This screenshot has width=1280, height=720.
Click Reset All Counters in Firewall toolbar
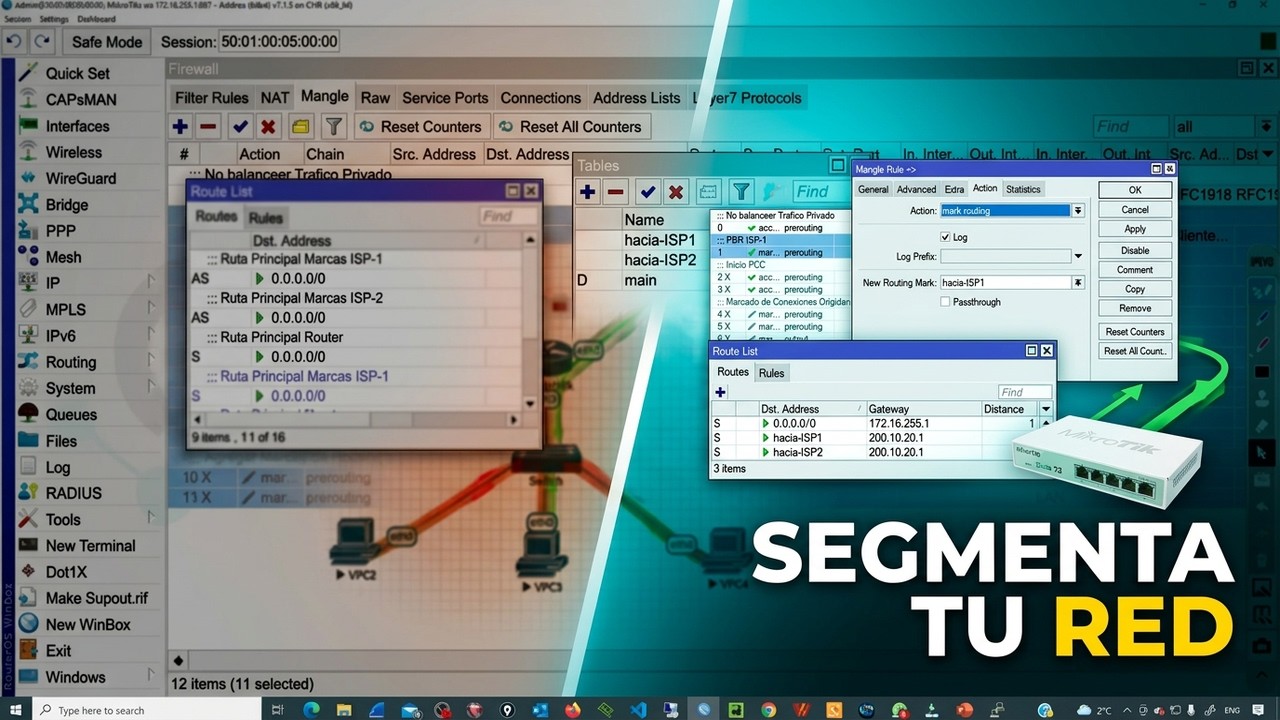[x=570, y=127]
